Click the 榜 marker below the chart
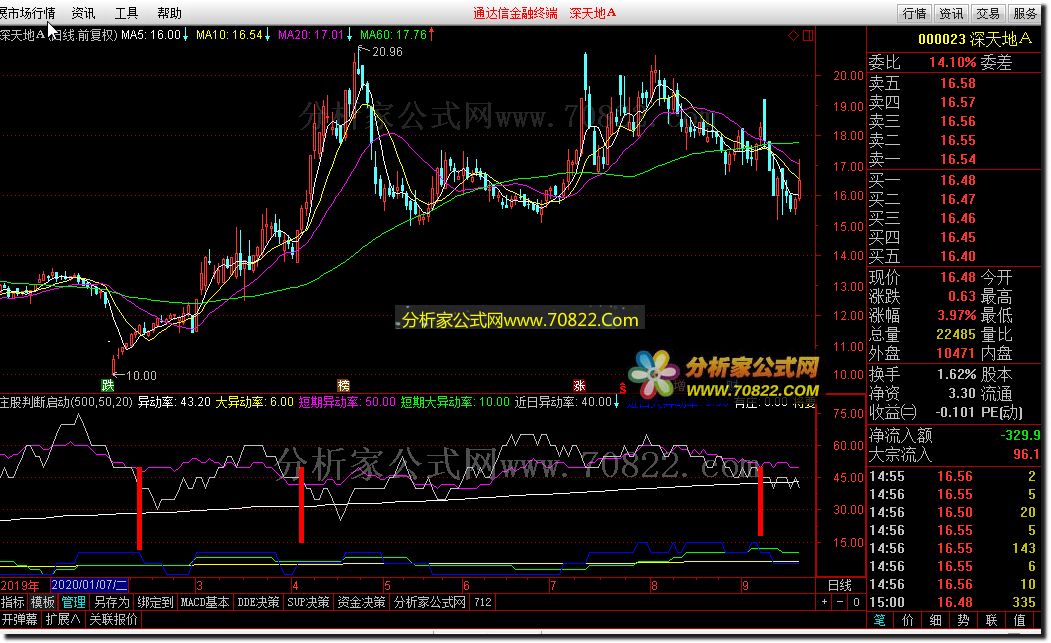 point(343,385)
